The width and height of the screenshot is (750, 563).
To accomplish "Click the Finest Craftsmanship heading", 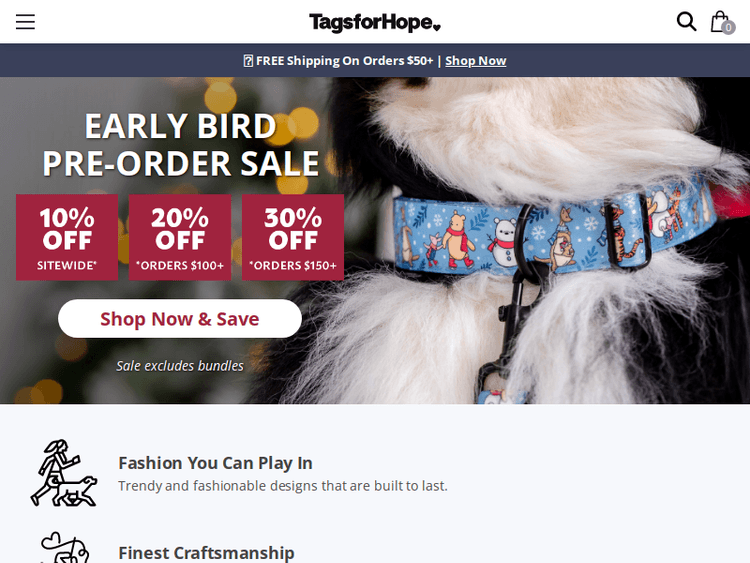I will click(206, 553).
